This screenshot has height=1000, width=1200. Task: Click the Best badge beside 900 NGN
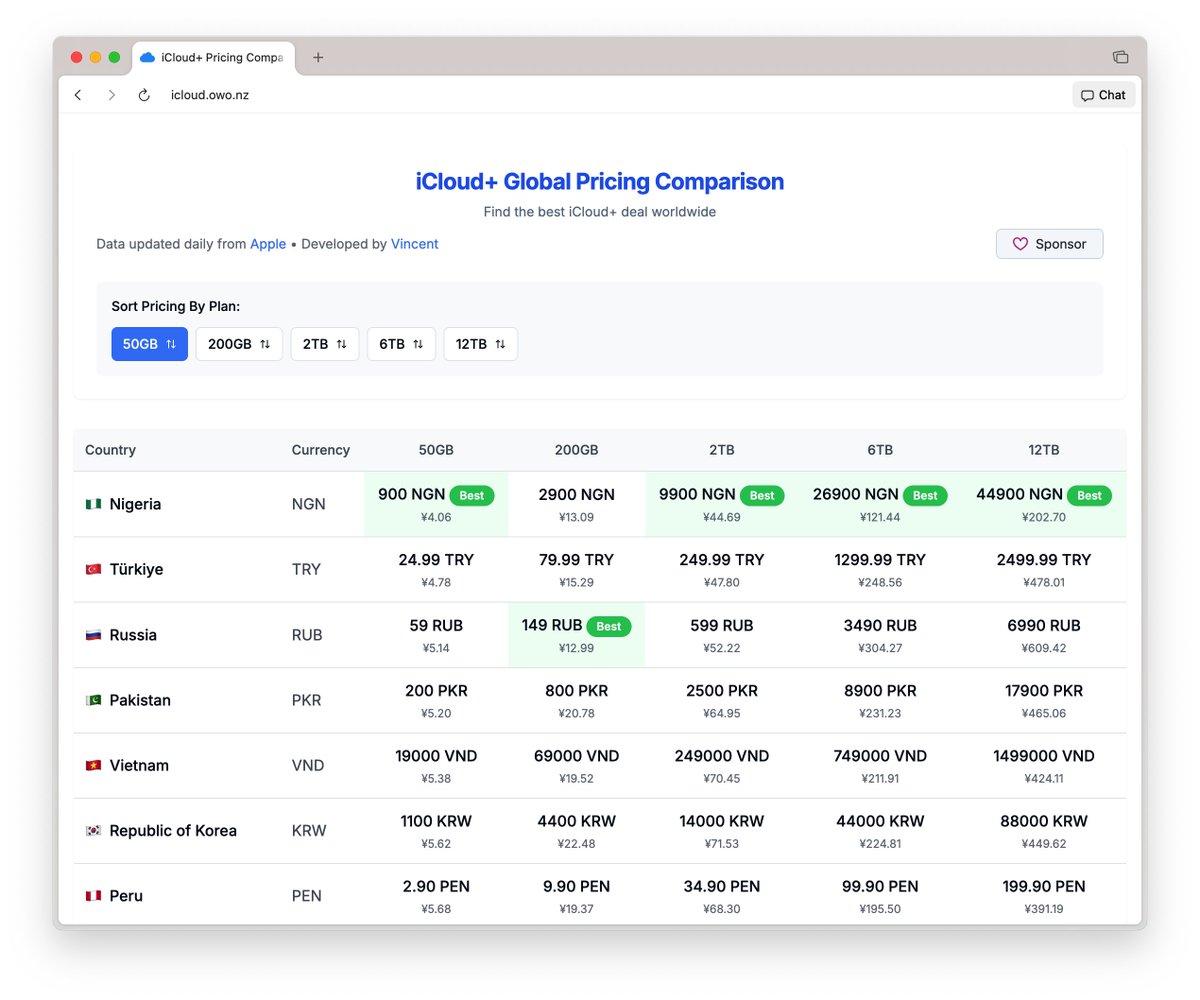pos(472,495)
